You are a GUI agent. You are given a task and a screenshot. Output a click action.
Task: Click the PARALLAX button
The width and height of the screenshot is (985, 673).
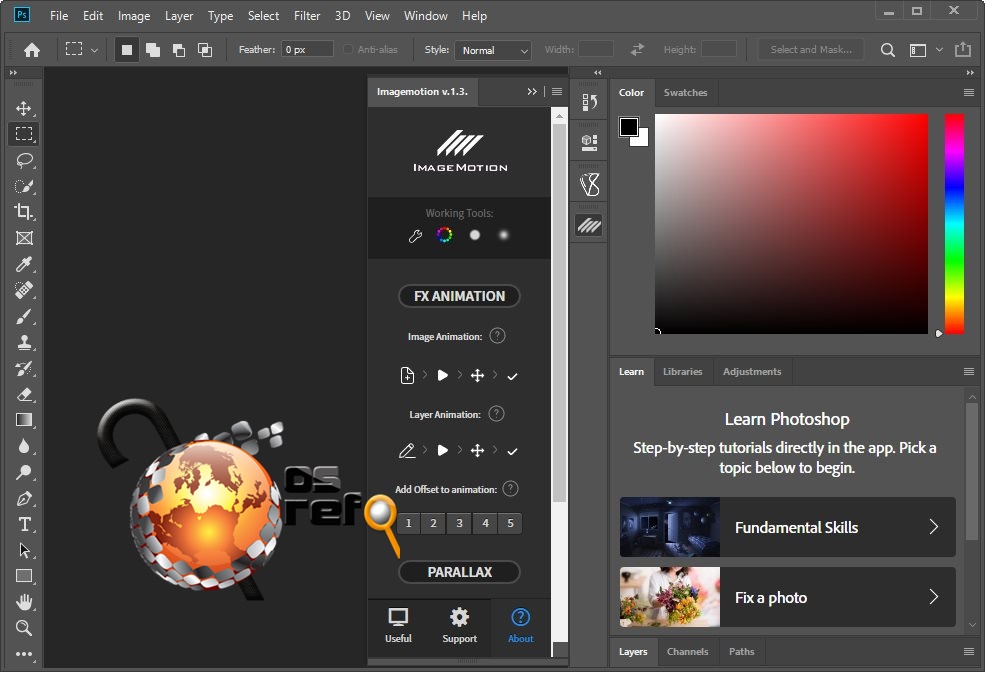(459, 572)
